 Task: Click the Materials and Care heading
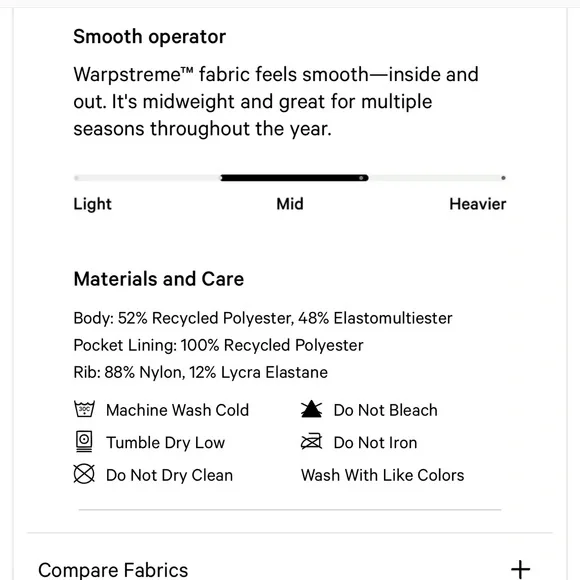click(159, 279)
